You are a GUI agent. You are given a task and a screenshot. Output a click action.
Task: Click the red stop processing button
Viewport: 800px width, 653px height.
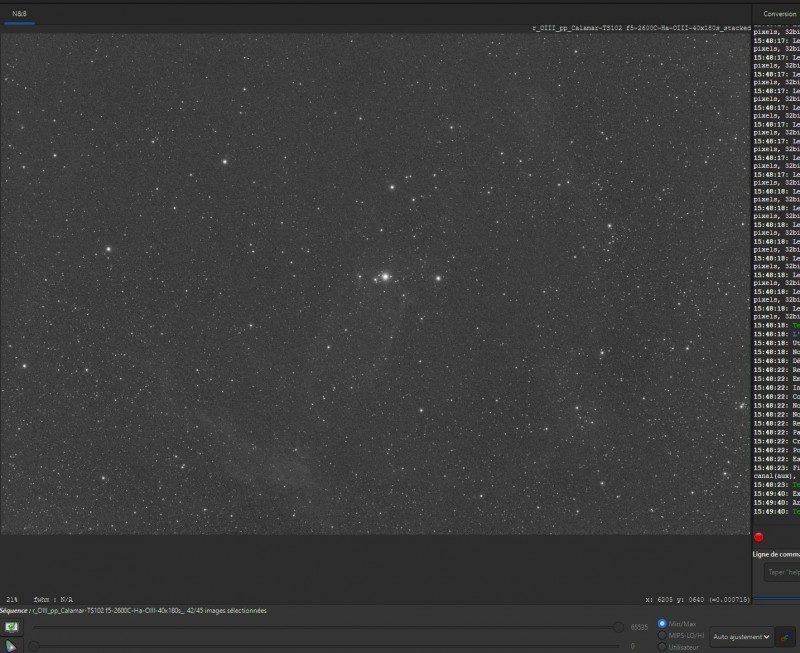tap(759, 537)
